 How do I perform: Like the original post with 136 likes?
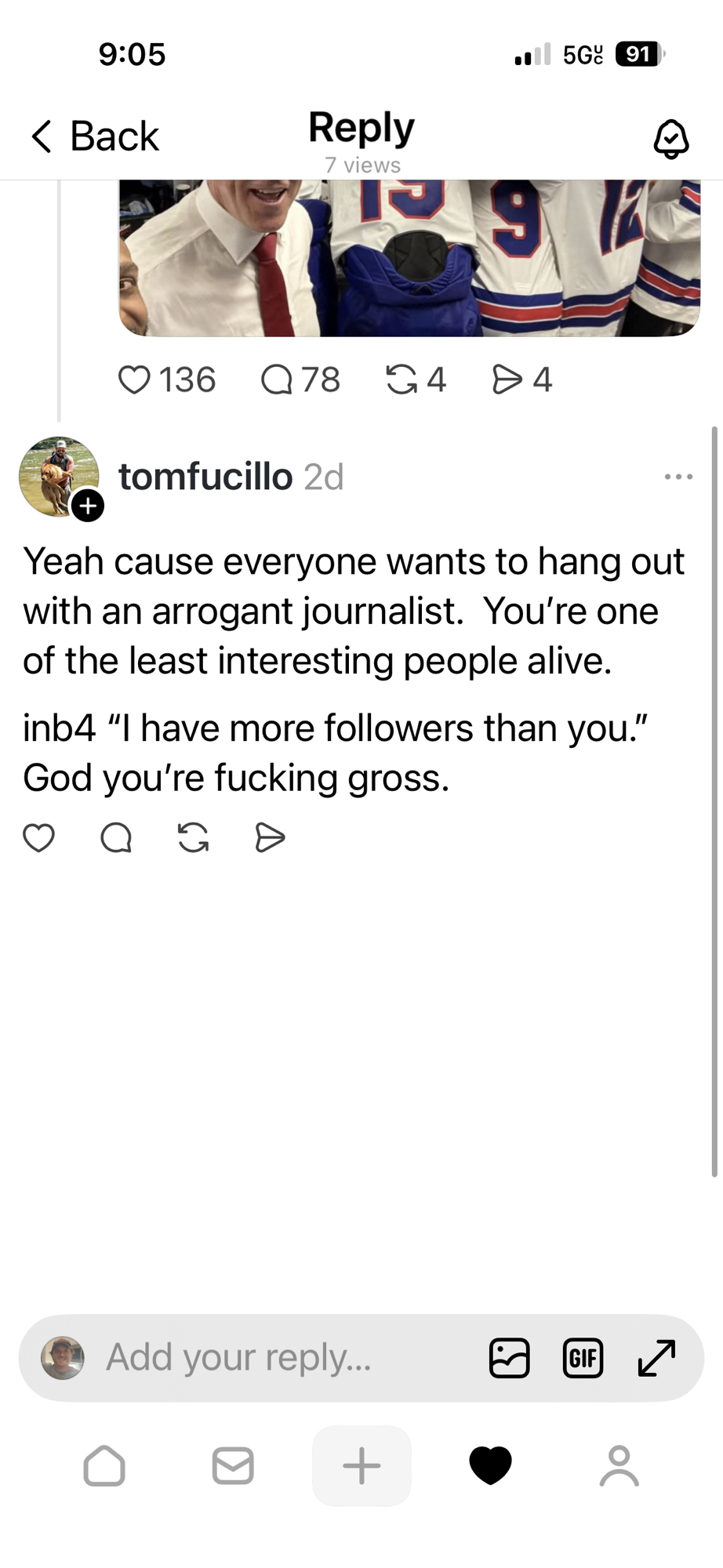pos(134,380)
